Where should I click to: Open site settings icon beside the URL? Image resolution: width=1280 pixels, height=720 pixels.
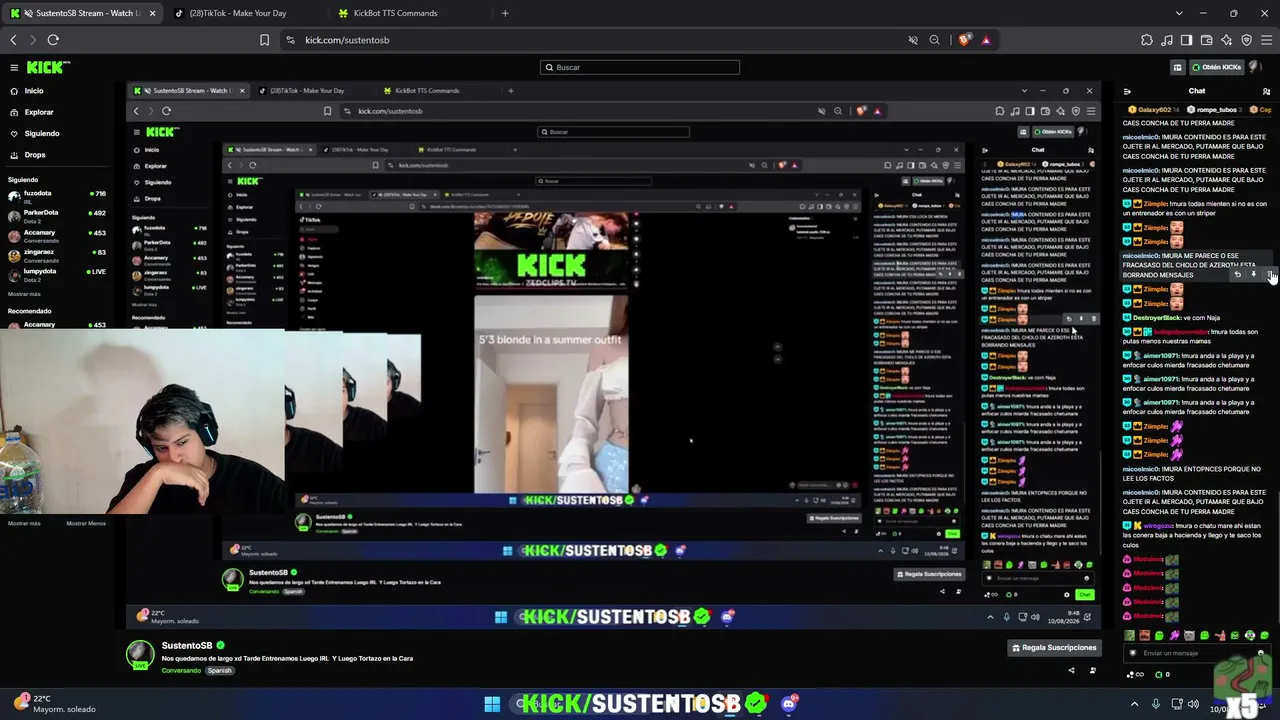[x=290, y=40]
